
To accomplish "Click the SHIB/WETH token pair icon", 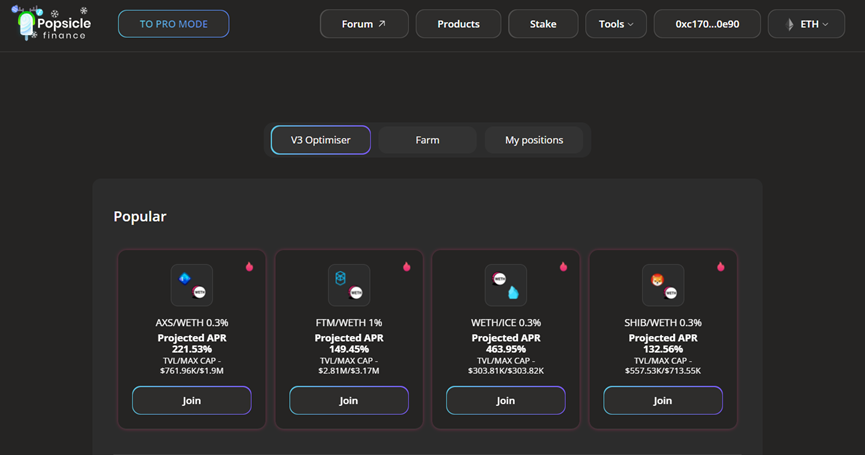I will click(x=663, y=285).
